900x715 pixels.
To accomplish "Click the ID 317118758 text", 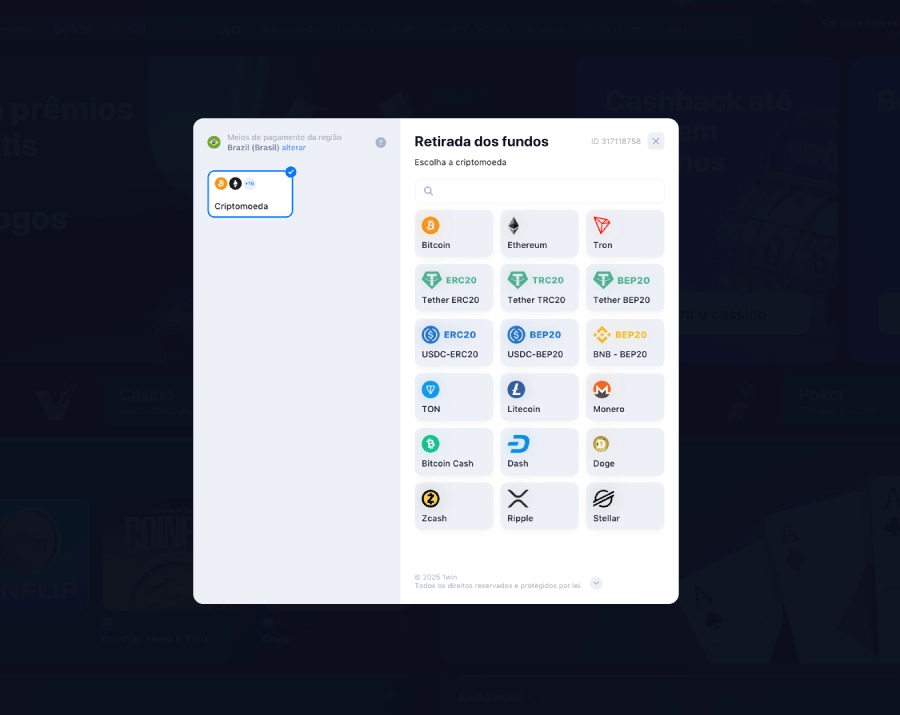I will [x=616, y=141].
